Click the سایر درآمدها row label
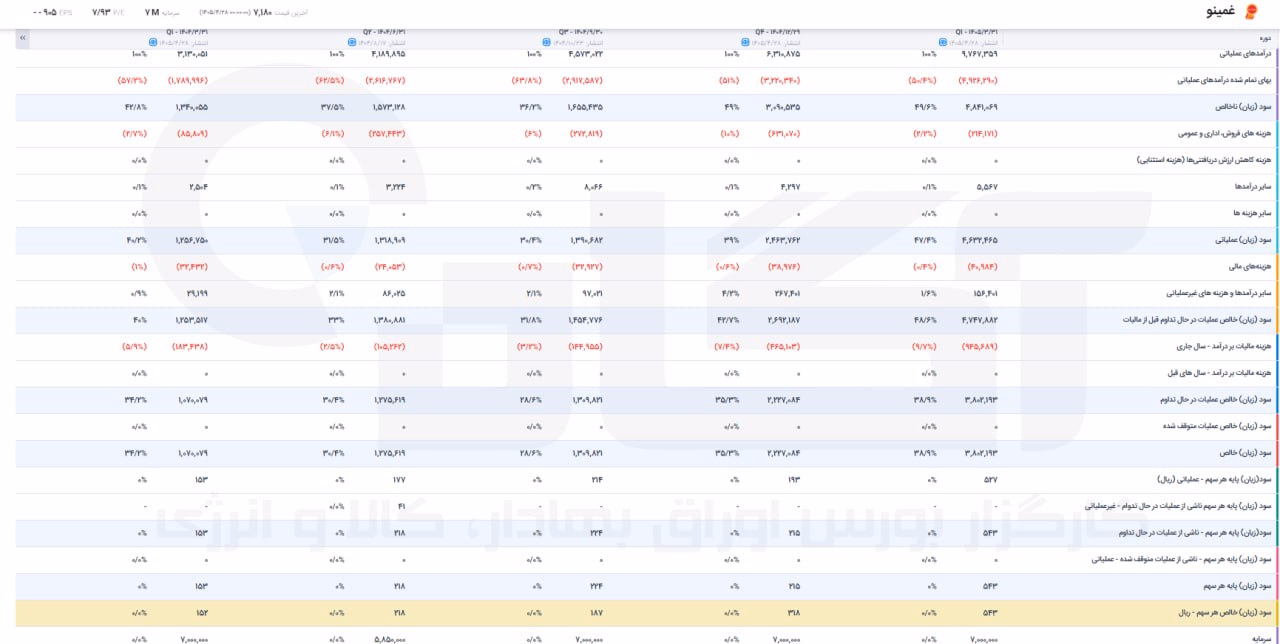This screenshot has width=1280, height=644. click(x=1243, y=186)
